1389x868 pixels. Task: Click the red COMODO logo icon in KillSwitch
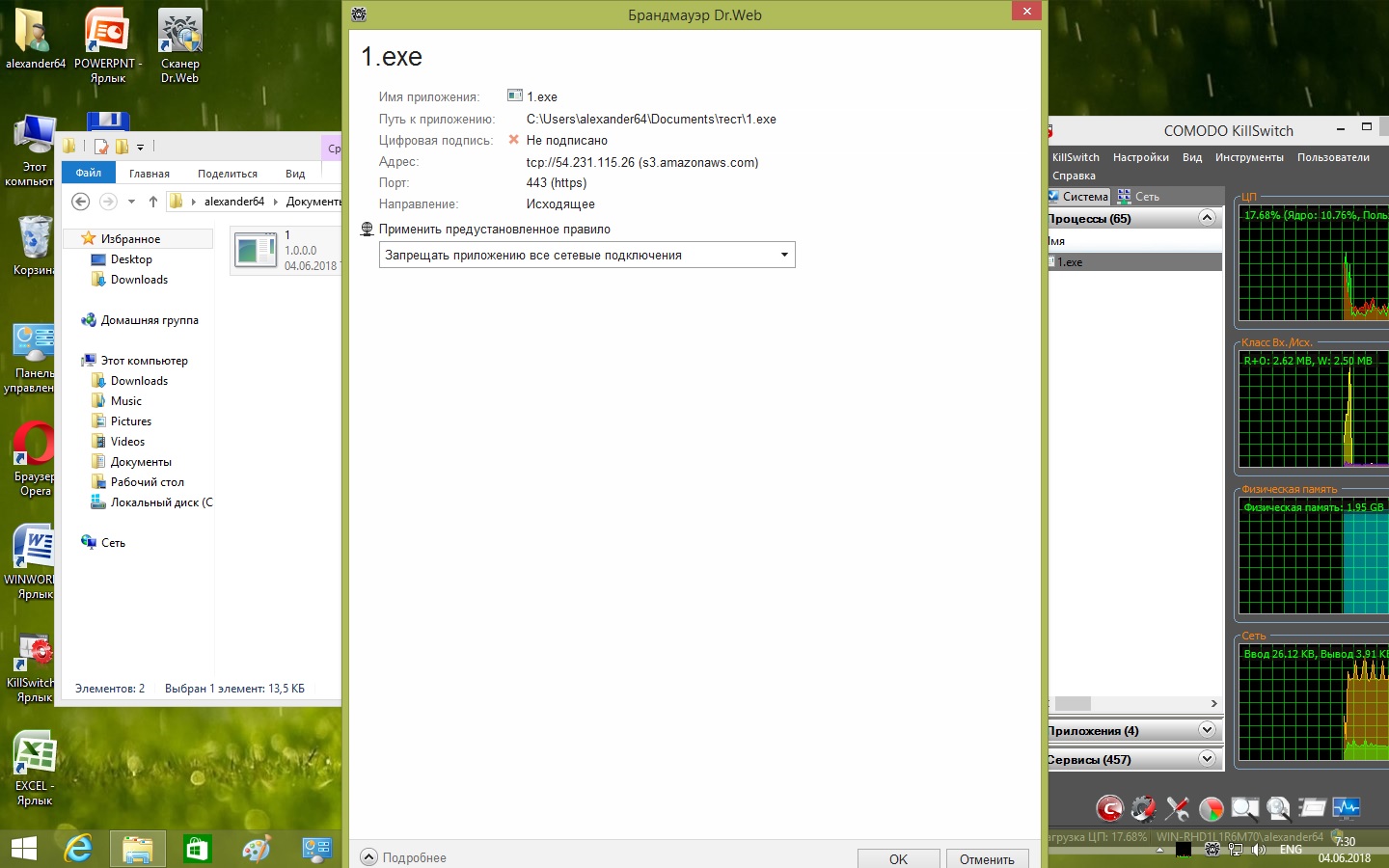1110,808
